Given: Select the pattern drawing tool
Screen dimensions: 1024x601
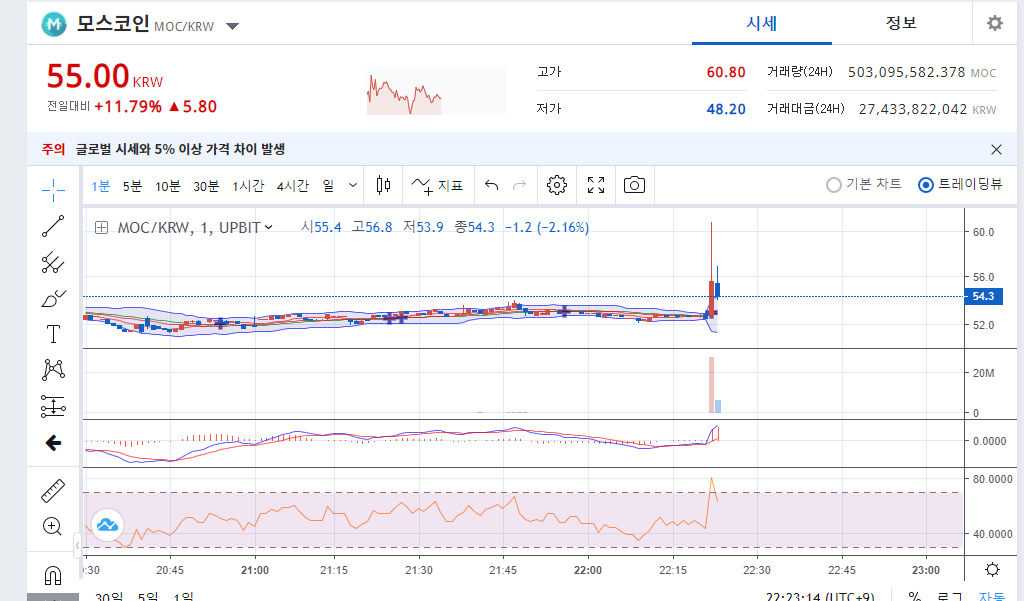Looking at the screenshot, I should (53, 370).
